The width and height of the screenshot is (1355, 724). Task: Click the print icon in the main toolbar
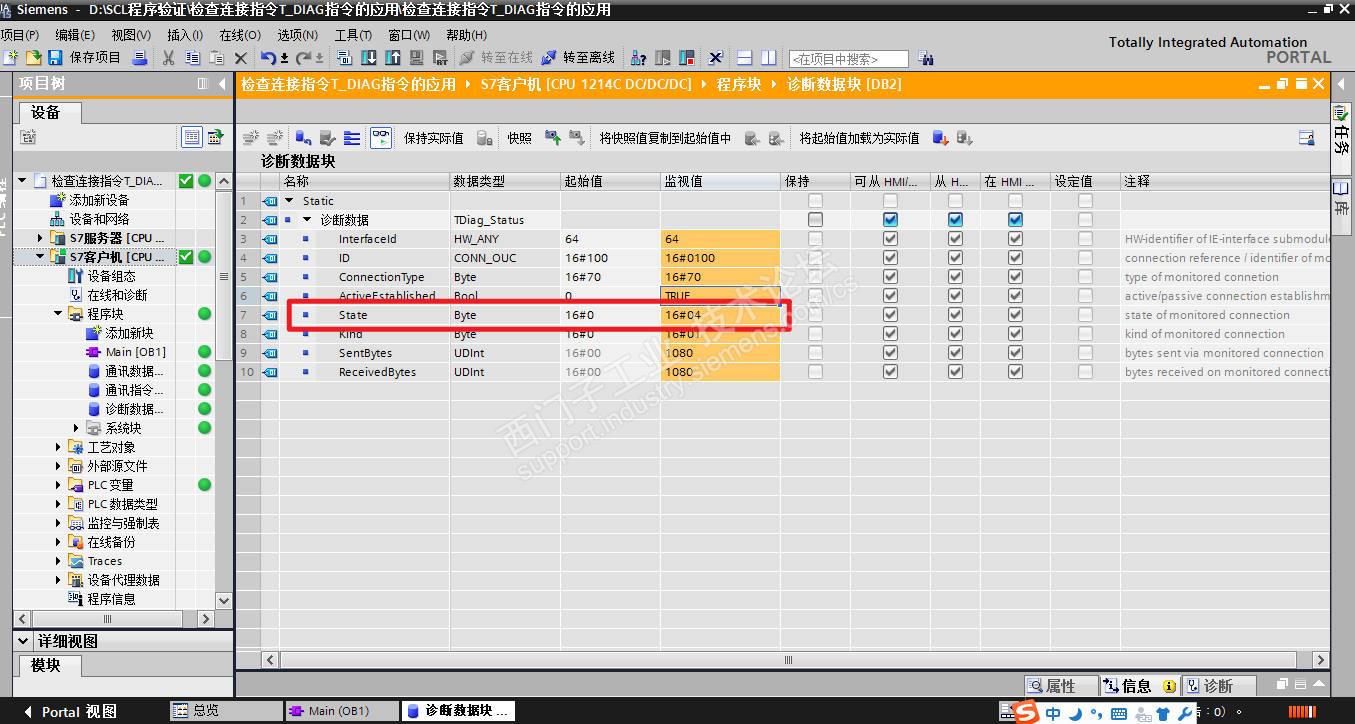(x=140, y=58)
